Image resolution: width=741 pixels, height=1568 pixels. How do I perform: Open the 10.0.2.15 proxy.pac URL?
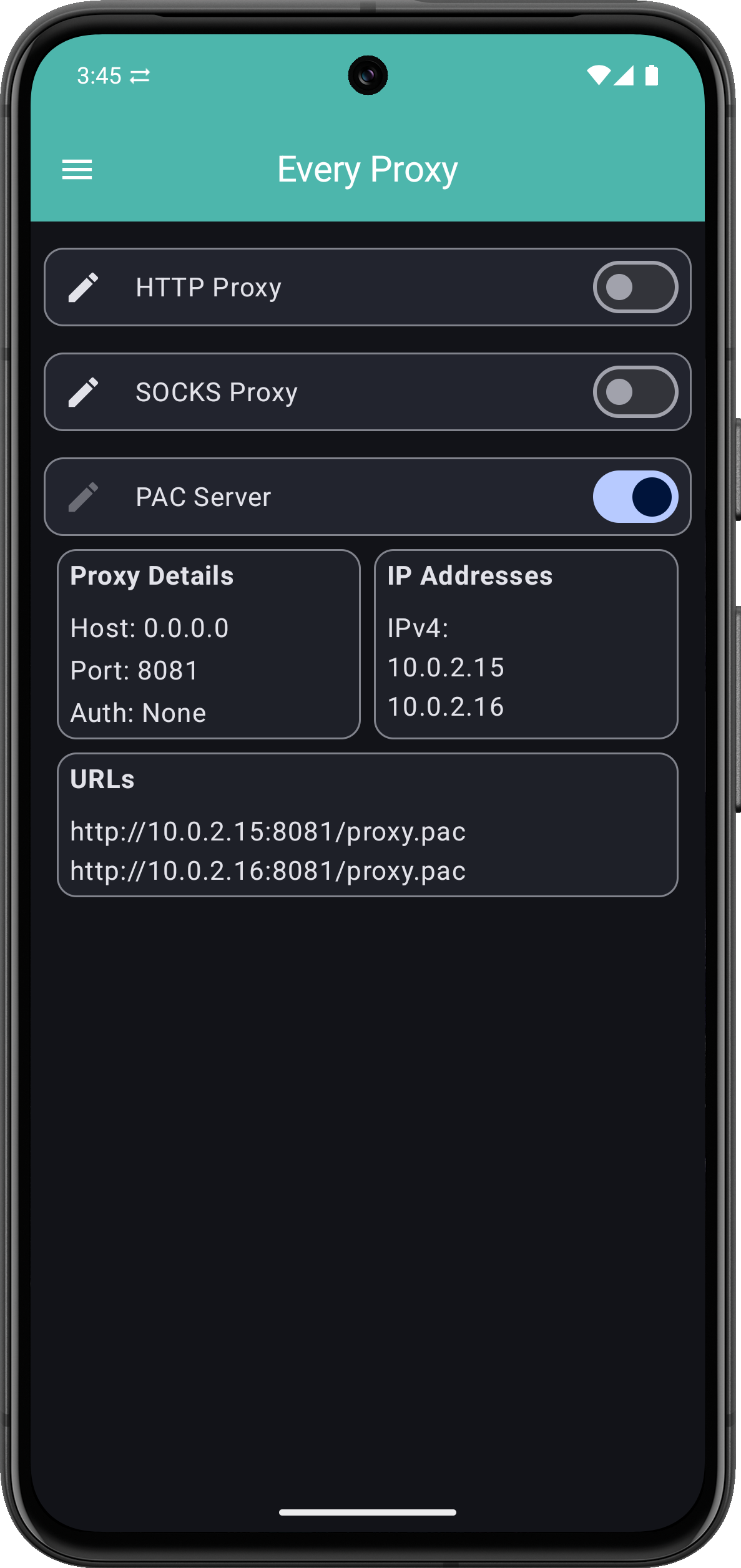point(268,832)
